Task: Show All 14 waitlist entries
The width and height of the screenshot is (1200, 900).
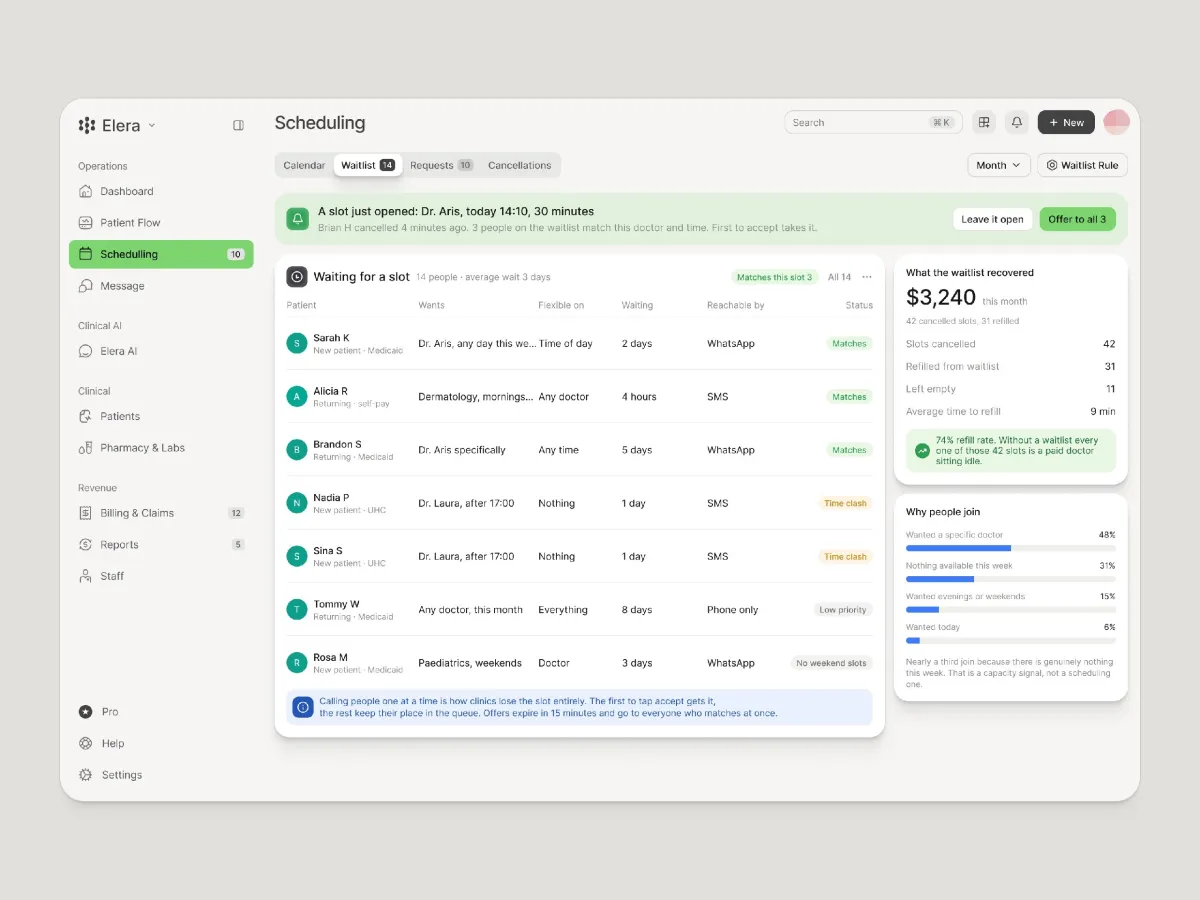Action: (840, 277)
